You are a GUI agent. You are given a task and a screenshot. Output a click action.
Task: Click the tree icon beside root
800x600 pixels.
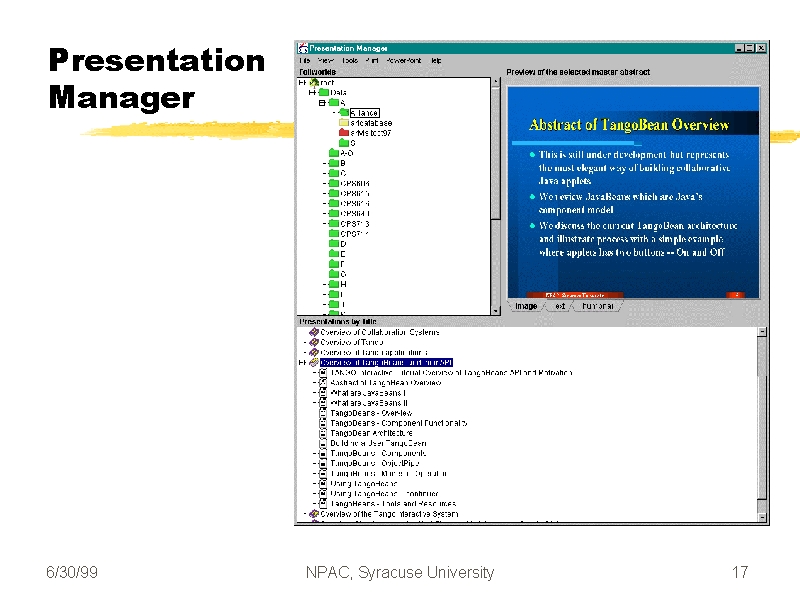pyautogui.click(x=315, y=83)
